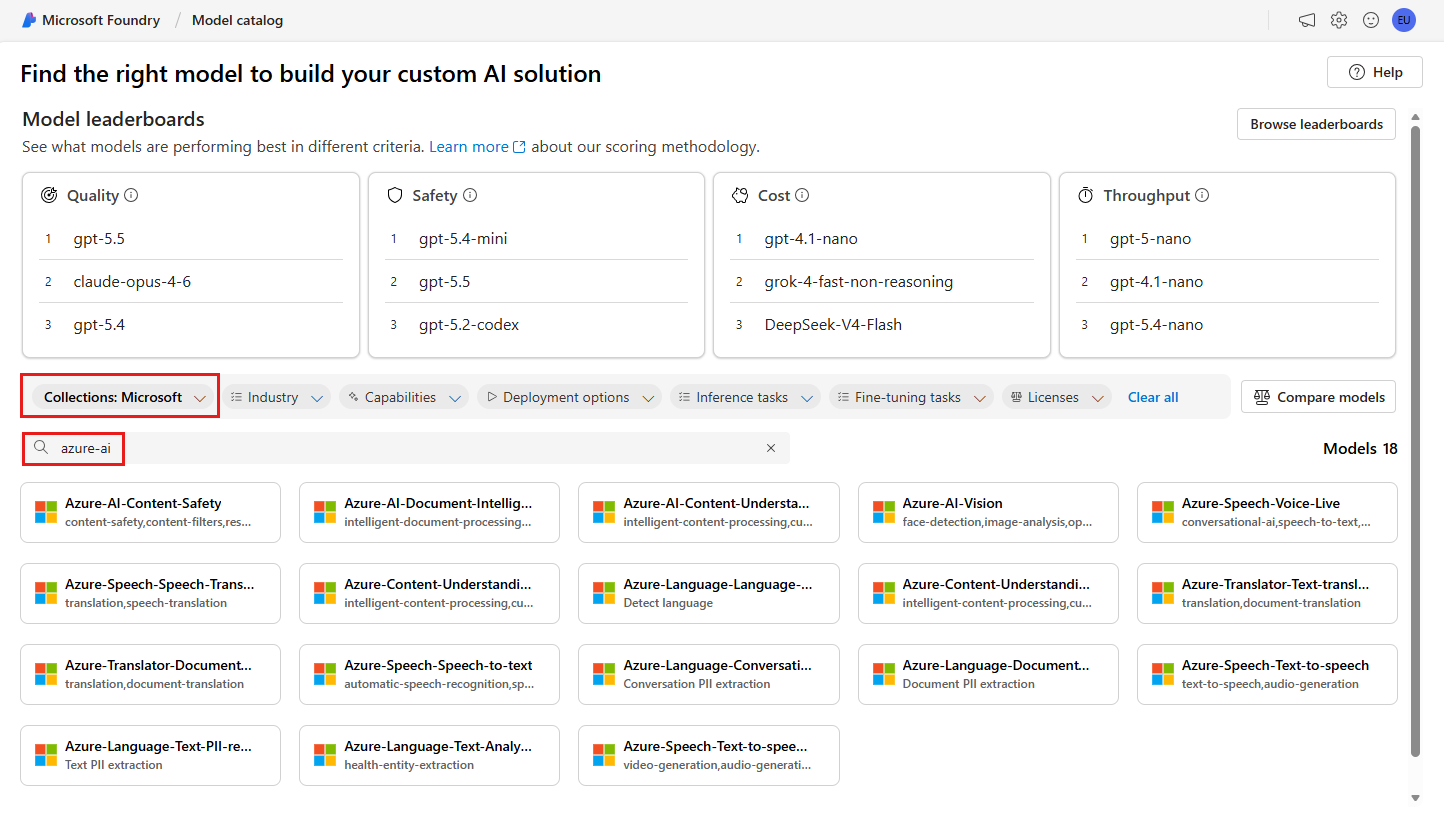
Task: Open the Learn more link
Action: click(x=477, y=147)
